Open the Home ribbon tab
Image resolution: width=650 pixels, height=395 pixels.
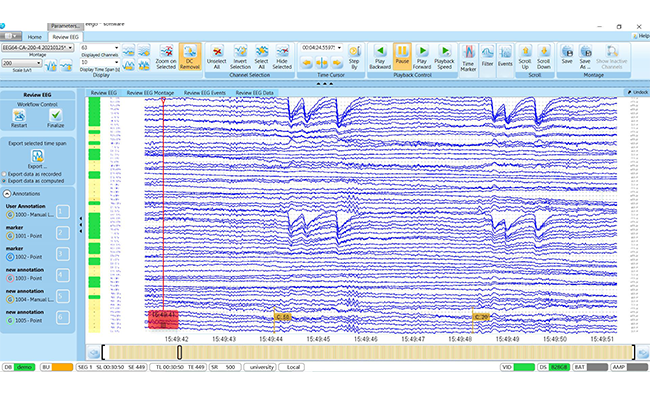click(34, 37)
